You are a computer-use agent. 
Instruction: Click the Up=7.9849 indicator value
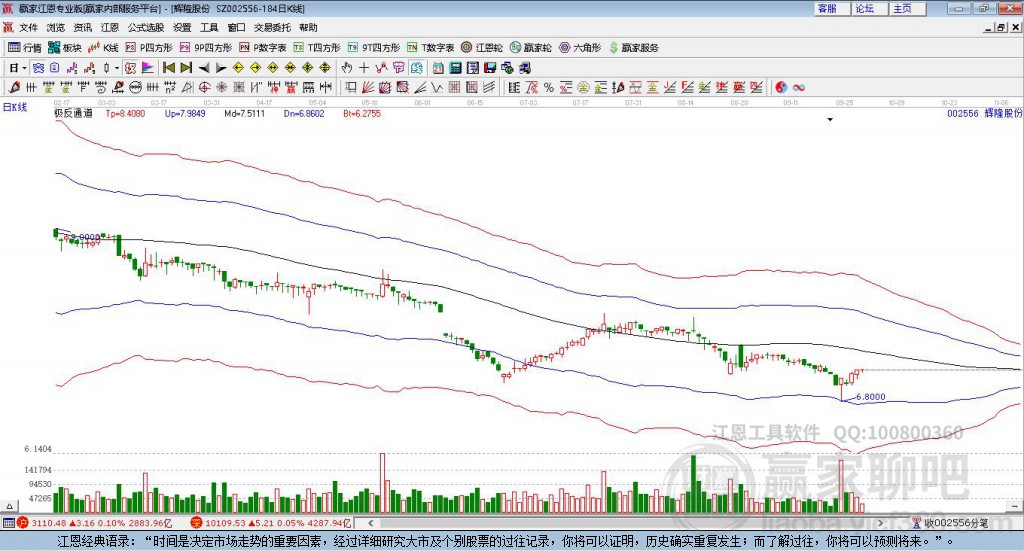coord(185,114)
